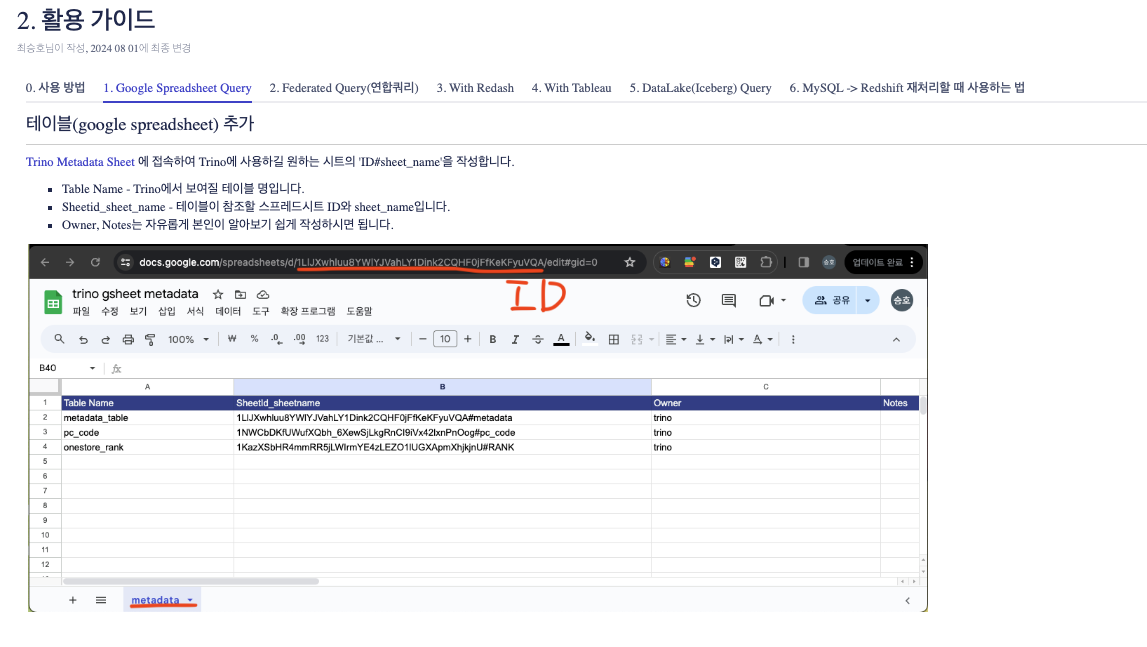This screenshot has height=647, width=1147.
Task: Click the browser back arrow in the embedded screenshot
Action: [x=45, y=262]
